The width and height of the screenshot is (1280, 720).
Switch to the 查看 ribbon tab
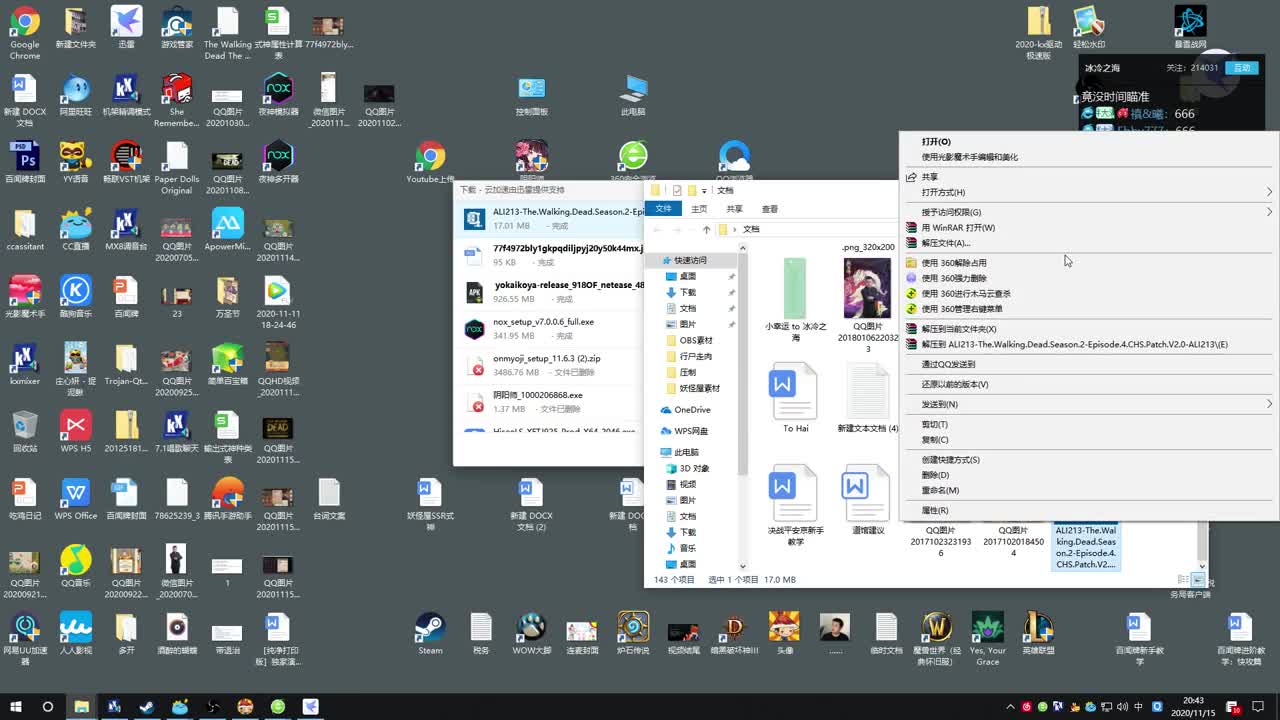point(770,209)
